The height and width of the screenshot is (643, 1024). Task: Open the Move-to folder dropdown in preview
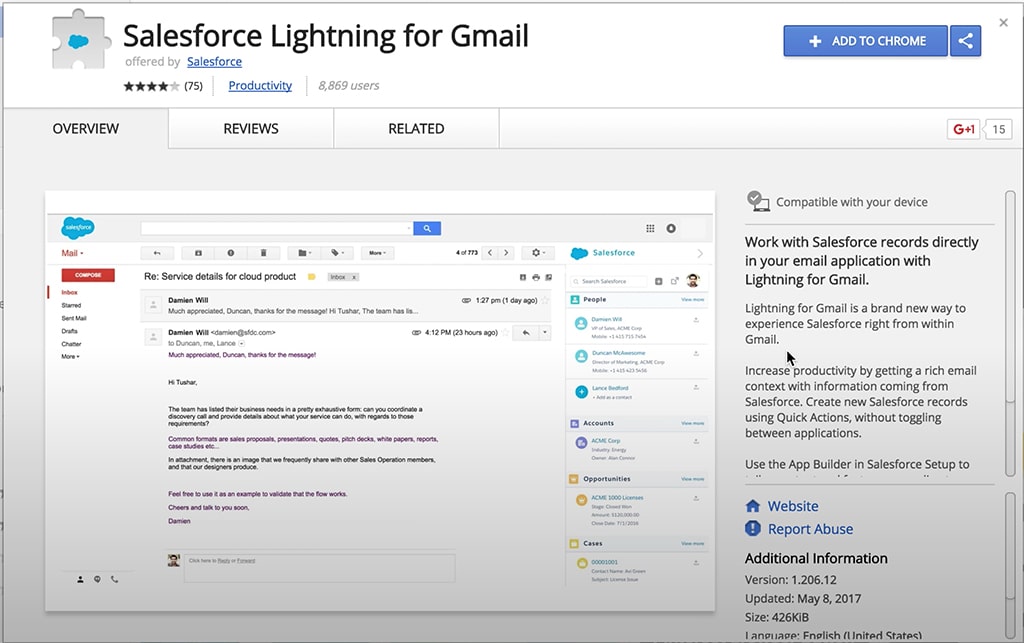[x=304, y=253]
